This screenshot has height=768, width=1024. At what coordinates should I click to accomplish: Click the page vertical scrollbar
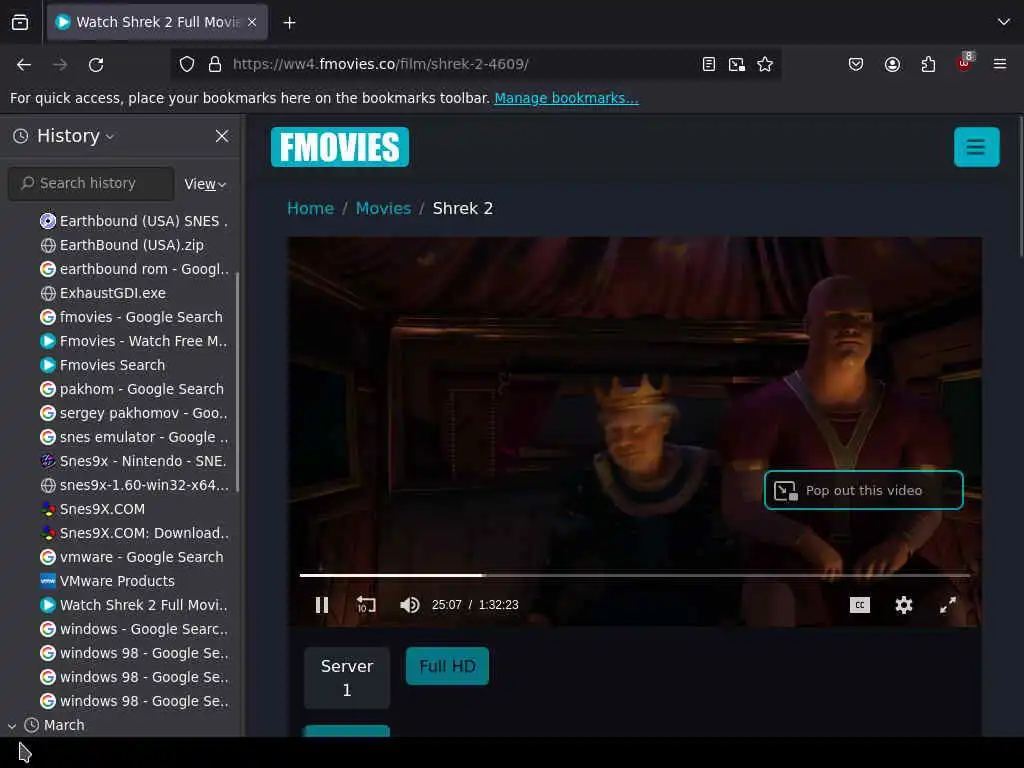[x=1021, y=186]
